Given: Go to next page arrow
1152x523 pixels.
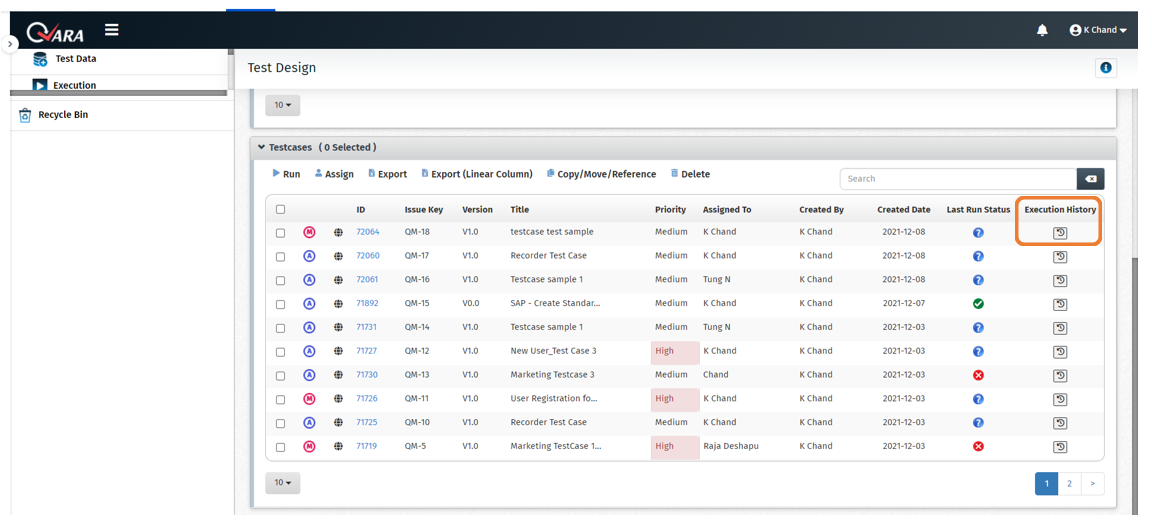Looking at the screenshot, I should coord(1092,483).
